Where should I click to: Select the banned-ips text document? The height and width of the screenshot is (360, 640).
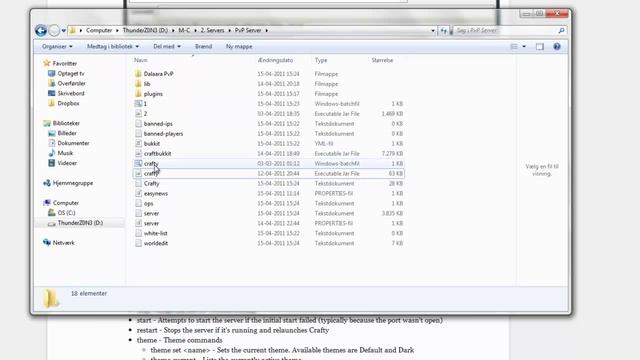coord(269,124)
